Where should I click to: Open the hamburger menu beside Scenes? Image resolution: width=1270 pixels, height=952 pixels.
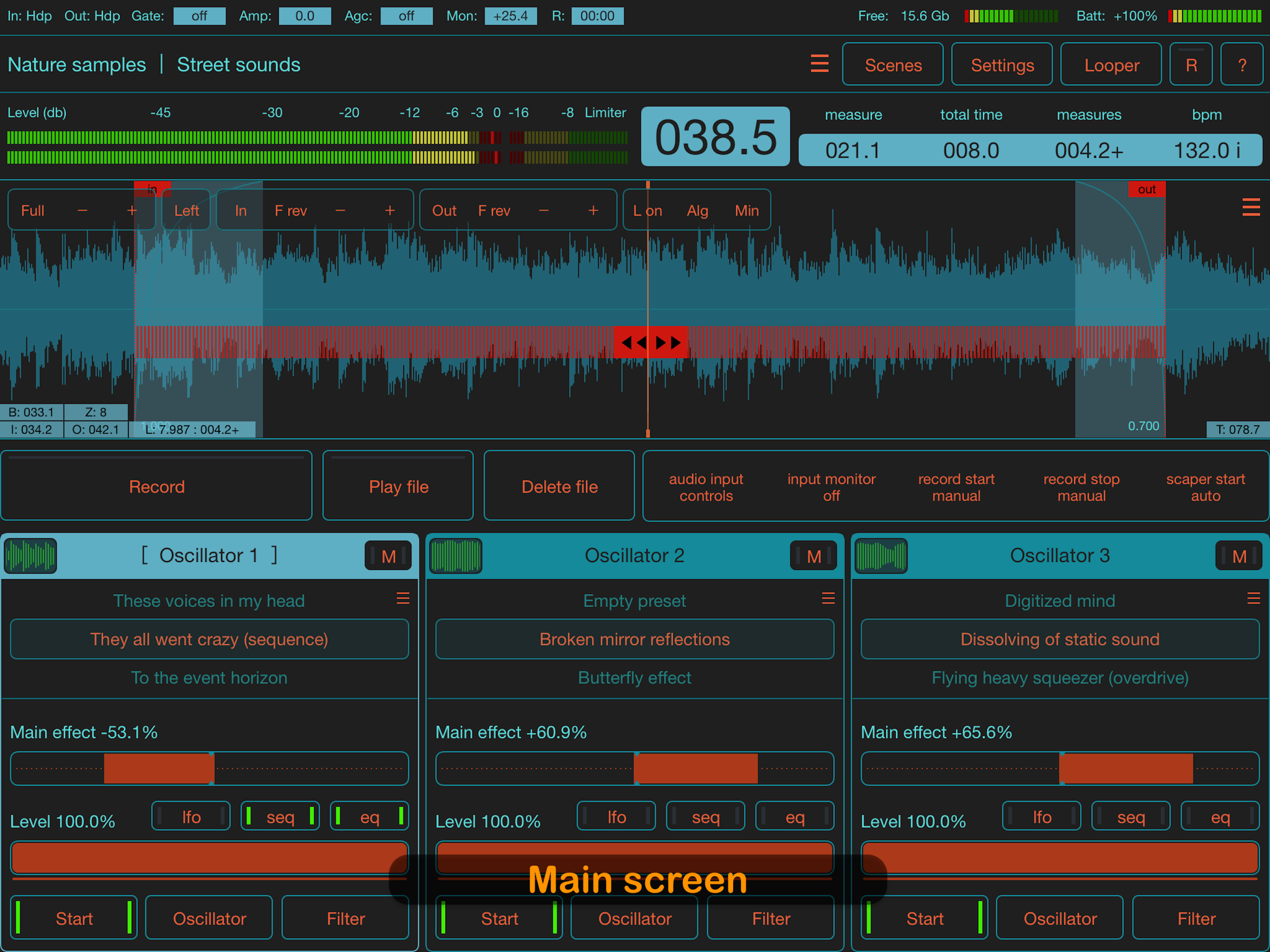pyautogui.click(x=819, y=64)
